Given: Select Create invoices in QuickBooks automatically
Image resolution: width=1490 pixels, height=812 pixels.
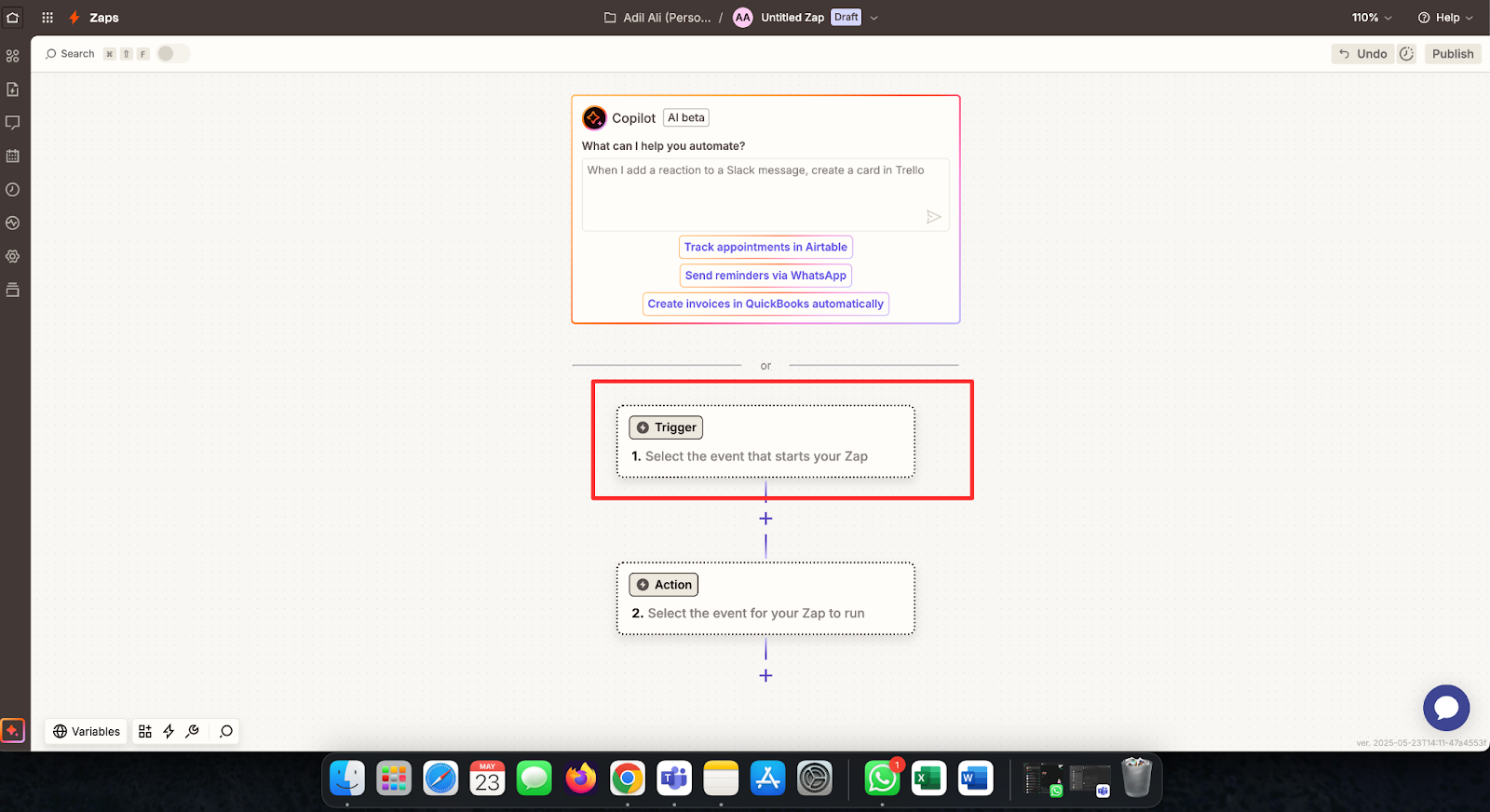Looking at the screenshot, I should (765, 304).
